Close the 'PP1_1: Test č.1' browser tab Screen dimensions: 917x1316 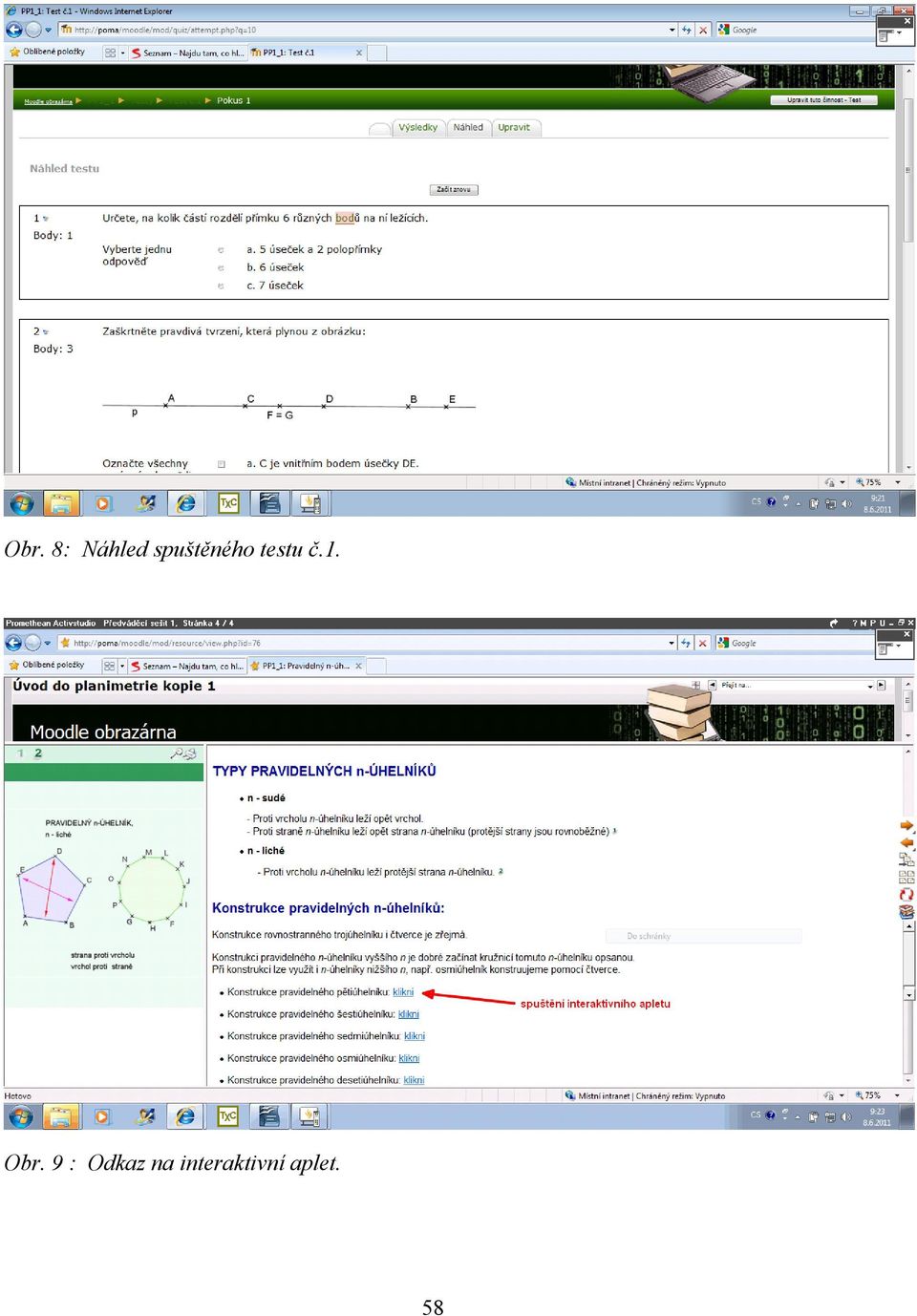[359, 53]
